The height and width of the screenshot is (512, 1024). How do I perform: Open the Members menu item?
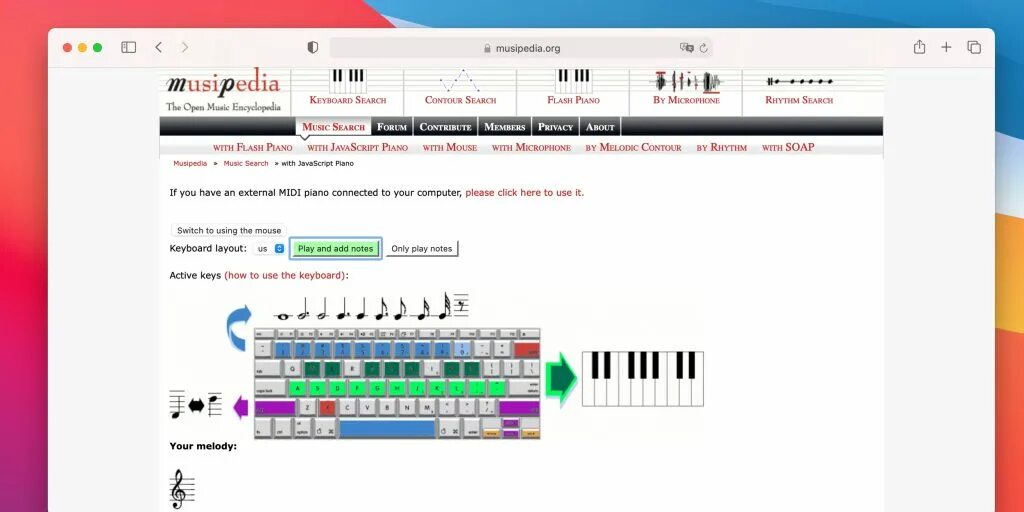click(x=505, y=127)
